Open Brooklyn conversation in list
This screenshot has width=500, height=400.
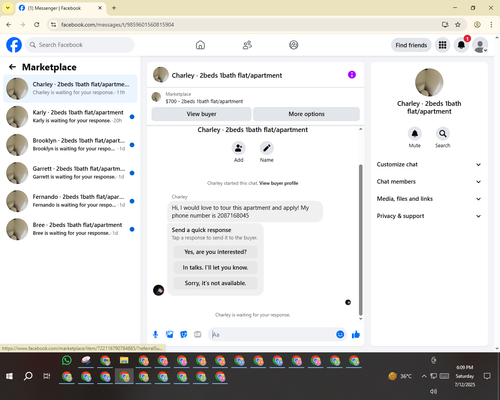70,145
